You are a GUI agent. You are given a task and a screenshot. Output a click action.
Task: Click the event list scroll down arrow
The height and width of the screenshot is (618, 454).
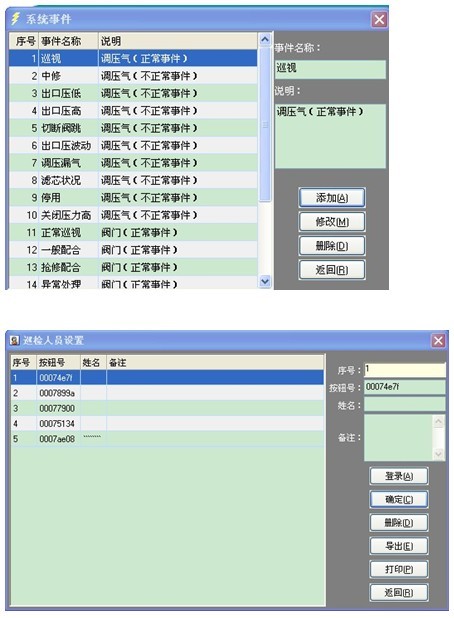(265, 281)
